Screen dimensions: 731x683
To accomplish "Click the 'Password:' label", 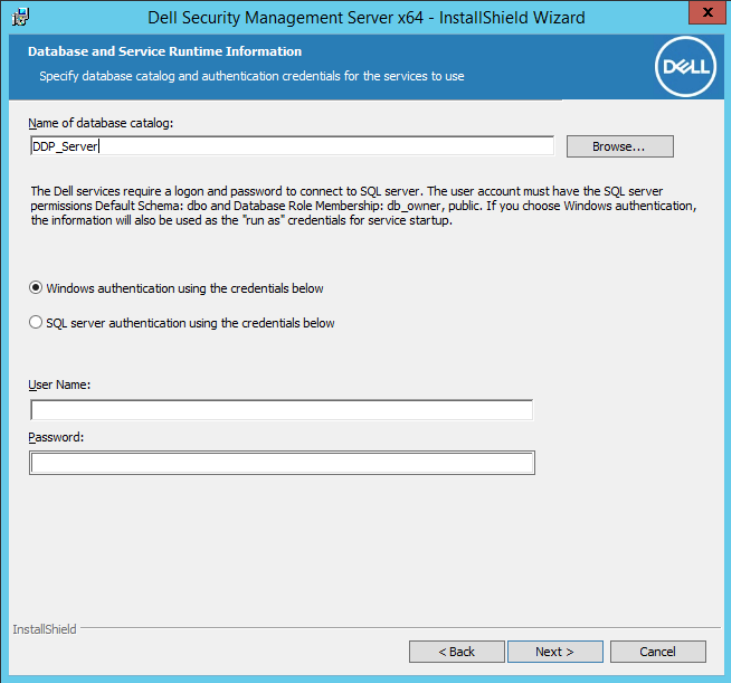I will (x=56, y=437).
